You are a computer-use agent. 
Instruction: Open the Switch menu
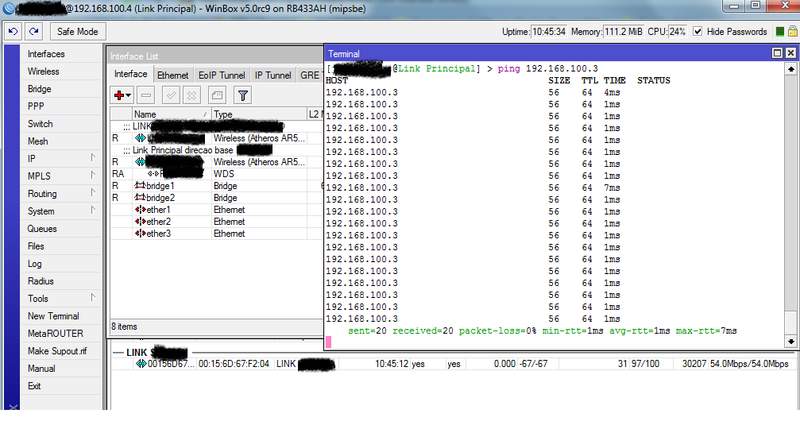tap(40, 123)
